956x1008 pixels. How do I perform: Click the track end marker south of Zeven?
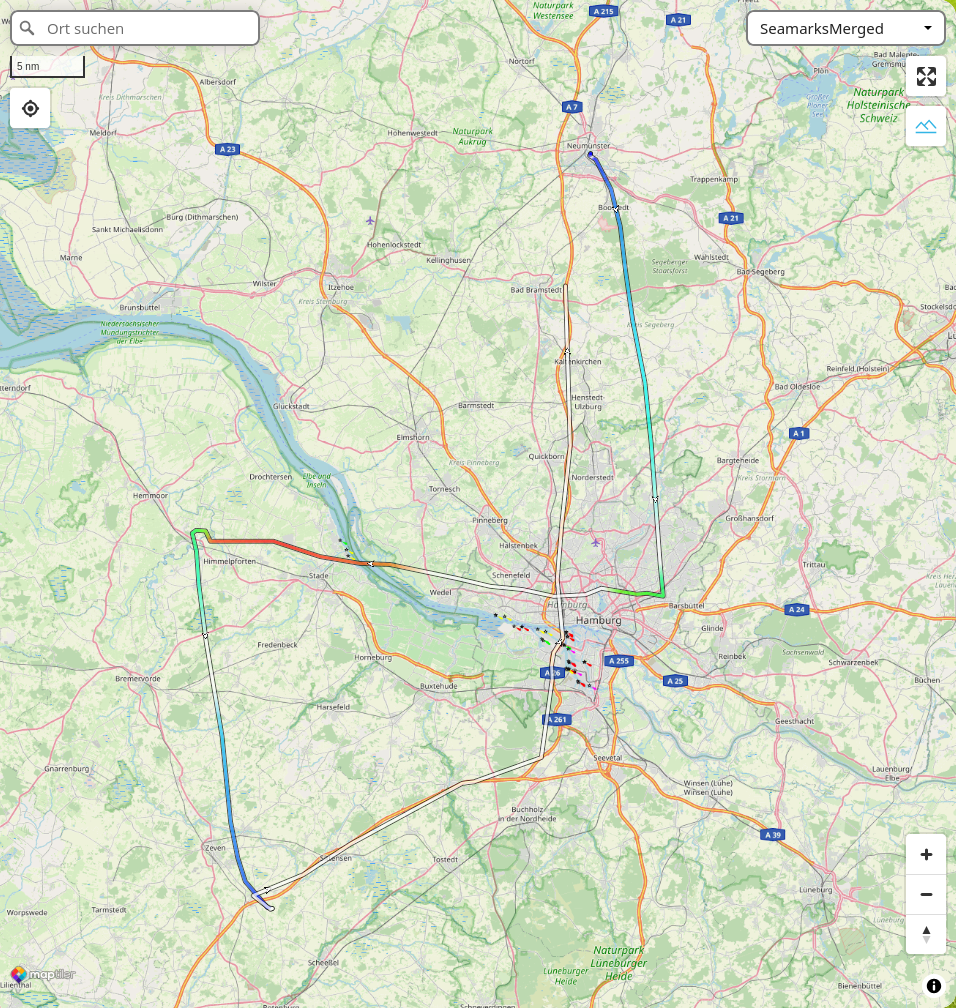pos(271,908)
